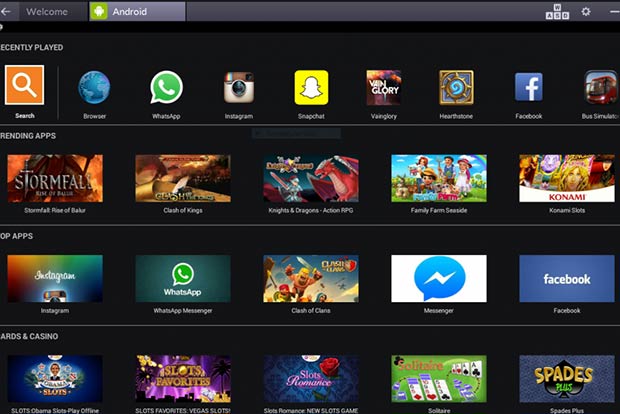The width and height of the screenshot is (620, 414).
Task: Click the green Android robot icon
Action: [99, 11]
